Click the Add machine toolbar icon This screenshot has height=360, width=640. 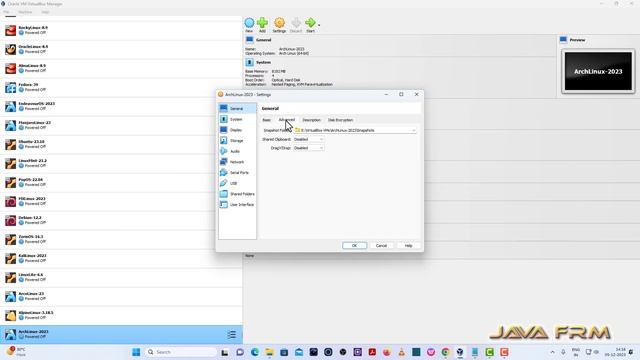tap(262, 24)
